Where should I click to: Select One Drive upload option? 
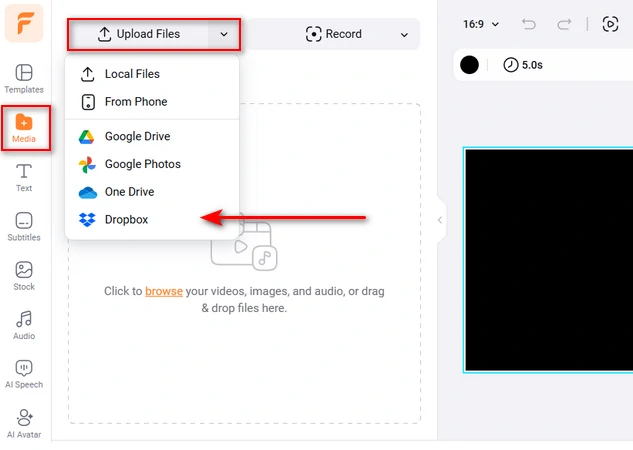coord(152,192)
